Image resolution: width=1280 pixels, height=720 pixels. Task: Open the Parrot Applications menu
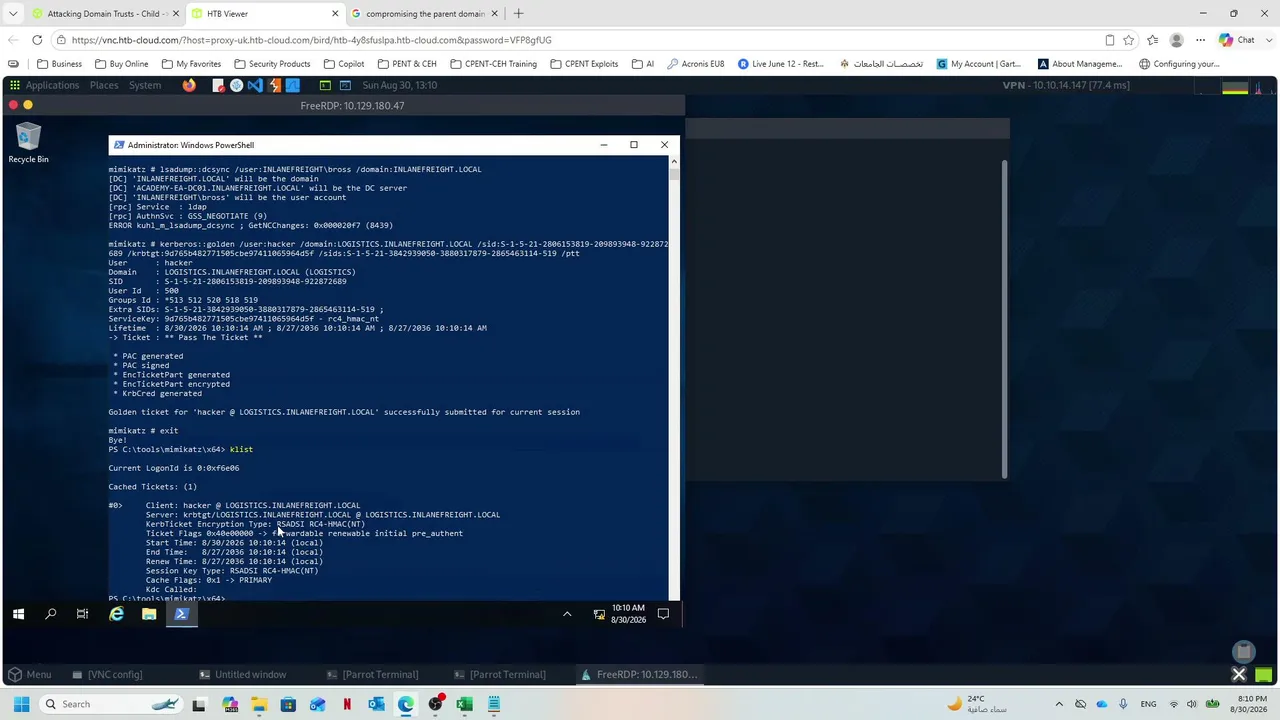tap(52, 85)
